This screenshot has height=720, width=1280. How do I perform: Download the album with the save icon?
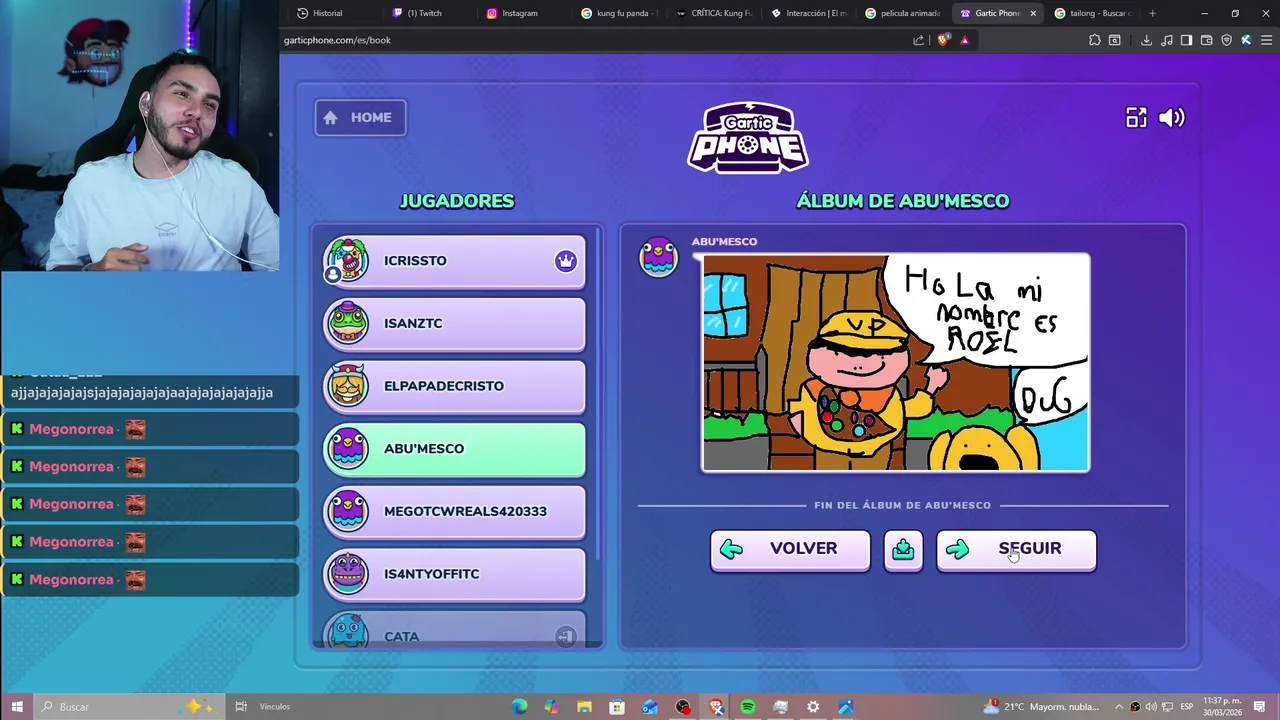pyautogui.click(x=903, y=549)
